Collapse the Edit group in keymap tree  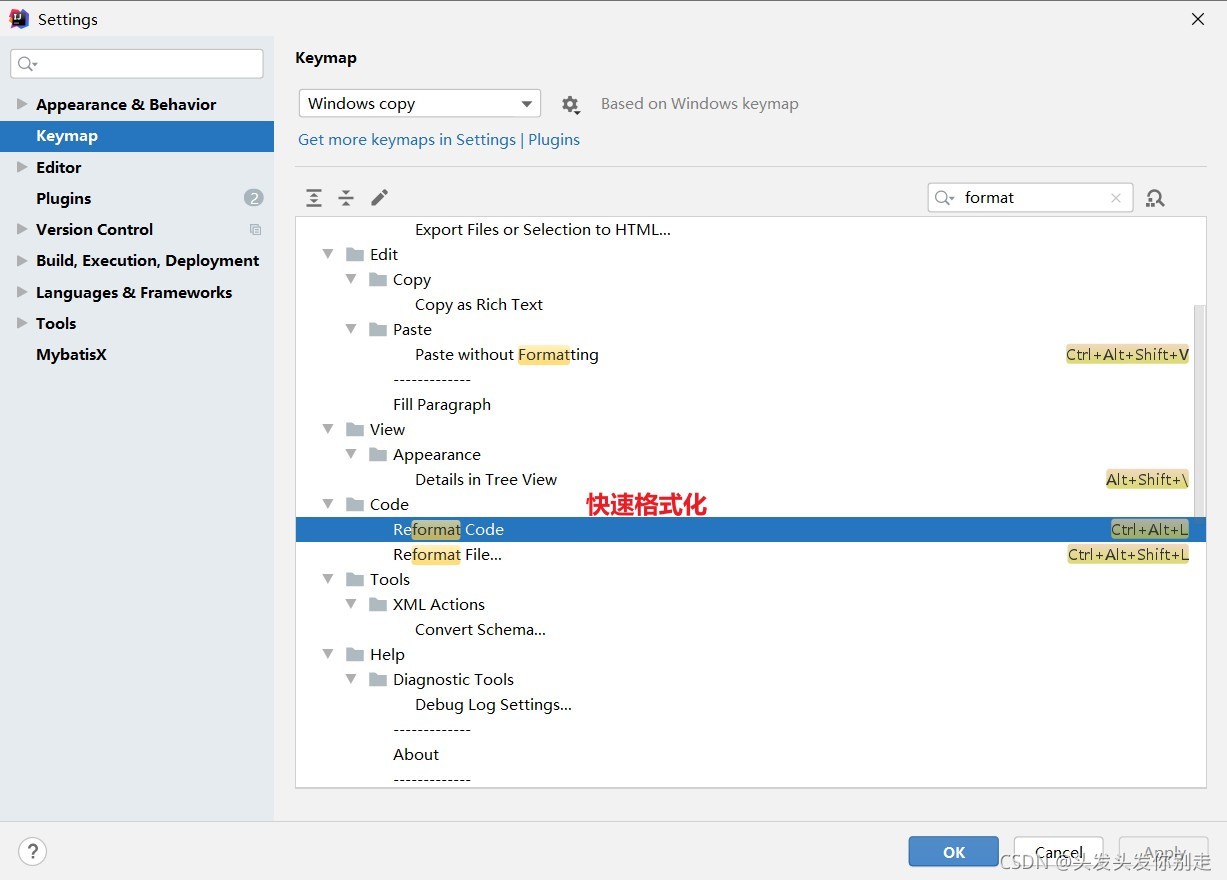coord(328,254)
